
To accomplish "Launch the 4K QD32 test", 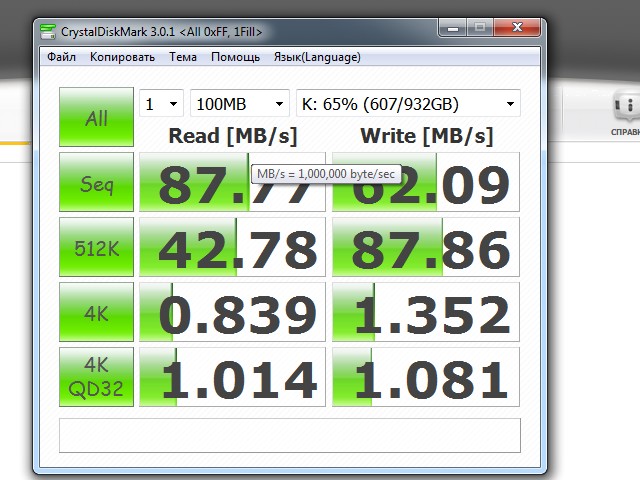I will [x=96, y=377].
